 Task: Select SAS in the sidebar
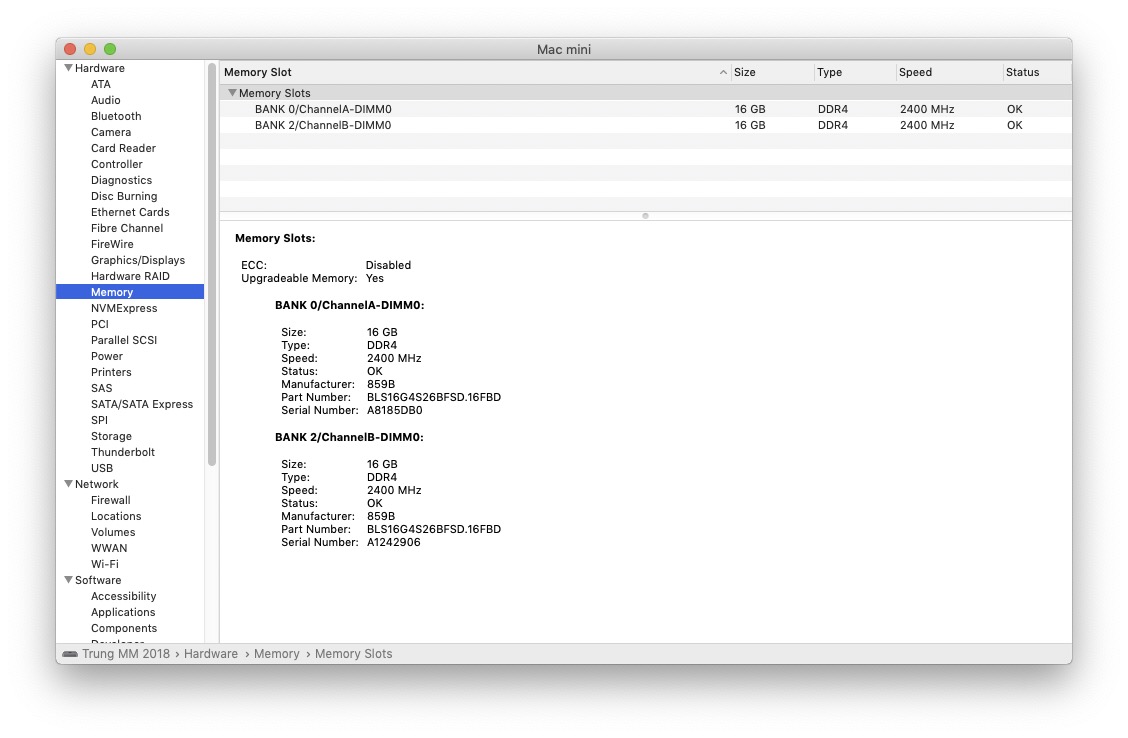point(101,388)
